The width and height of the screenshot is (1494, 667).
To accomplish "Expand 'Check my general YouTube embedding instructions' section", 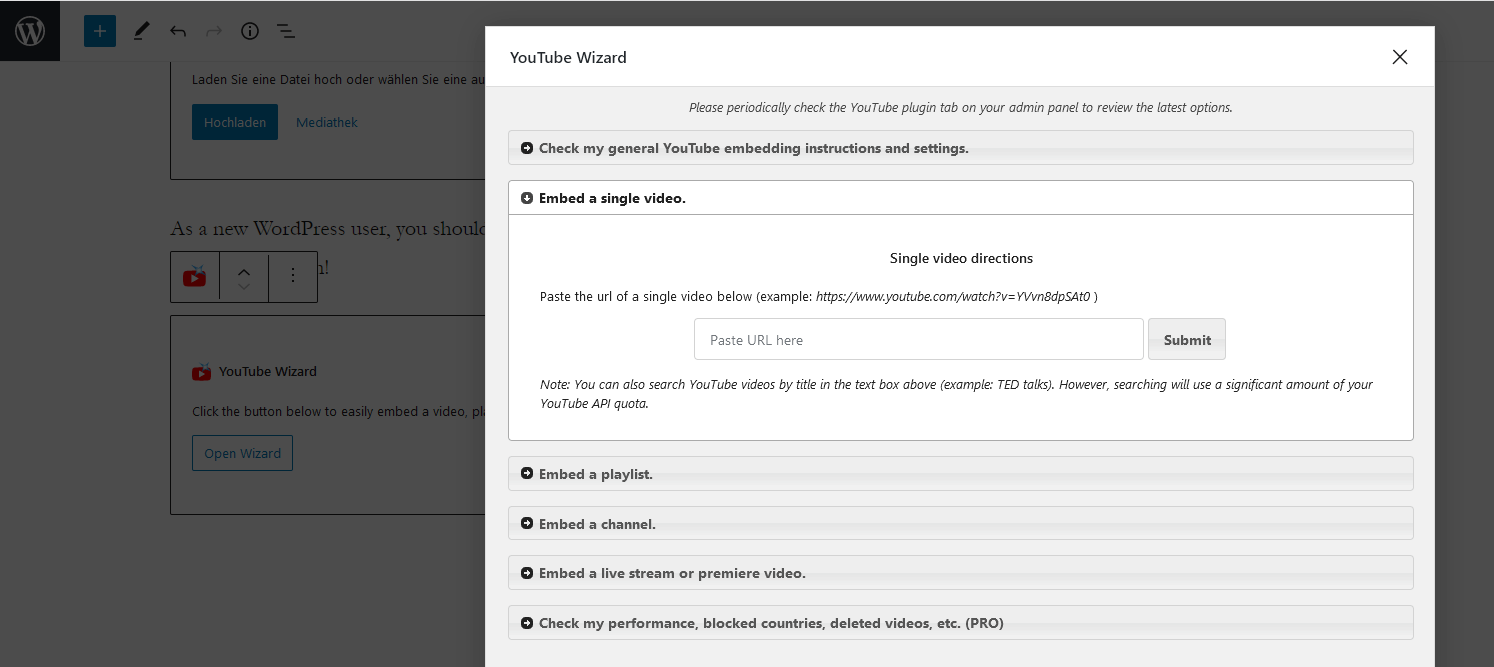I will pos(961,148).
